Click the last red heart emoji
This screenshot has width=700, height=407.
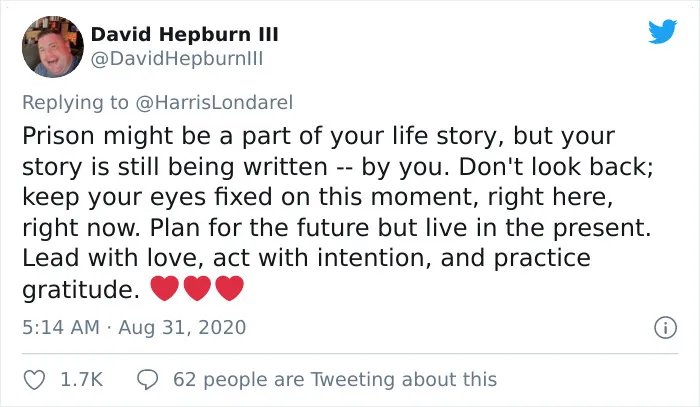[229, 288]
